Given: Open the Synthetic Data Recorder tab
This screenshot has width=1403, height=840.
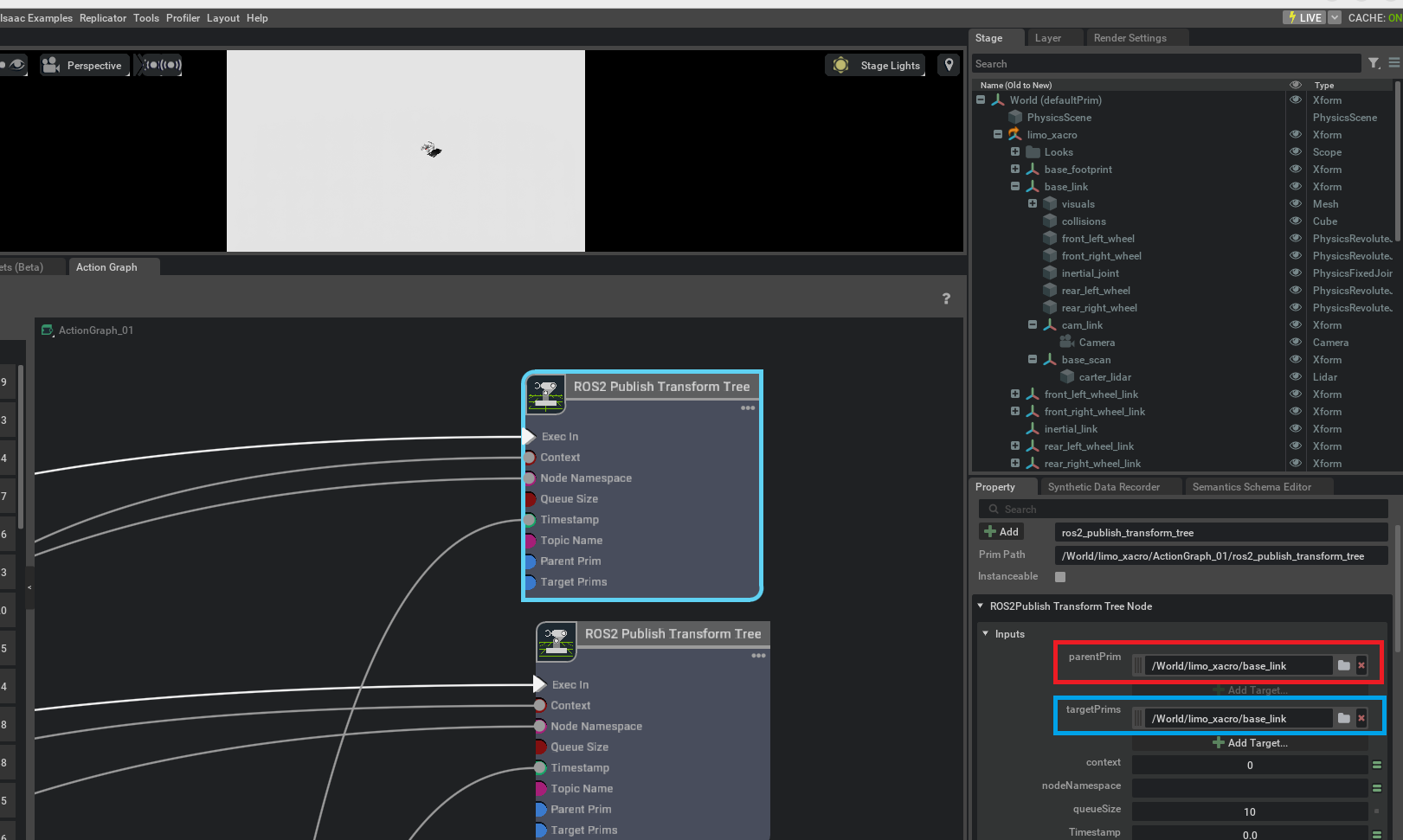Looking at the screenshot, I should 1104,487.
